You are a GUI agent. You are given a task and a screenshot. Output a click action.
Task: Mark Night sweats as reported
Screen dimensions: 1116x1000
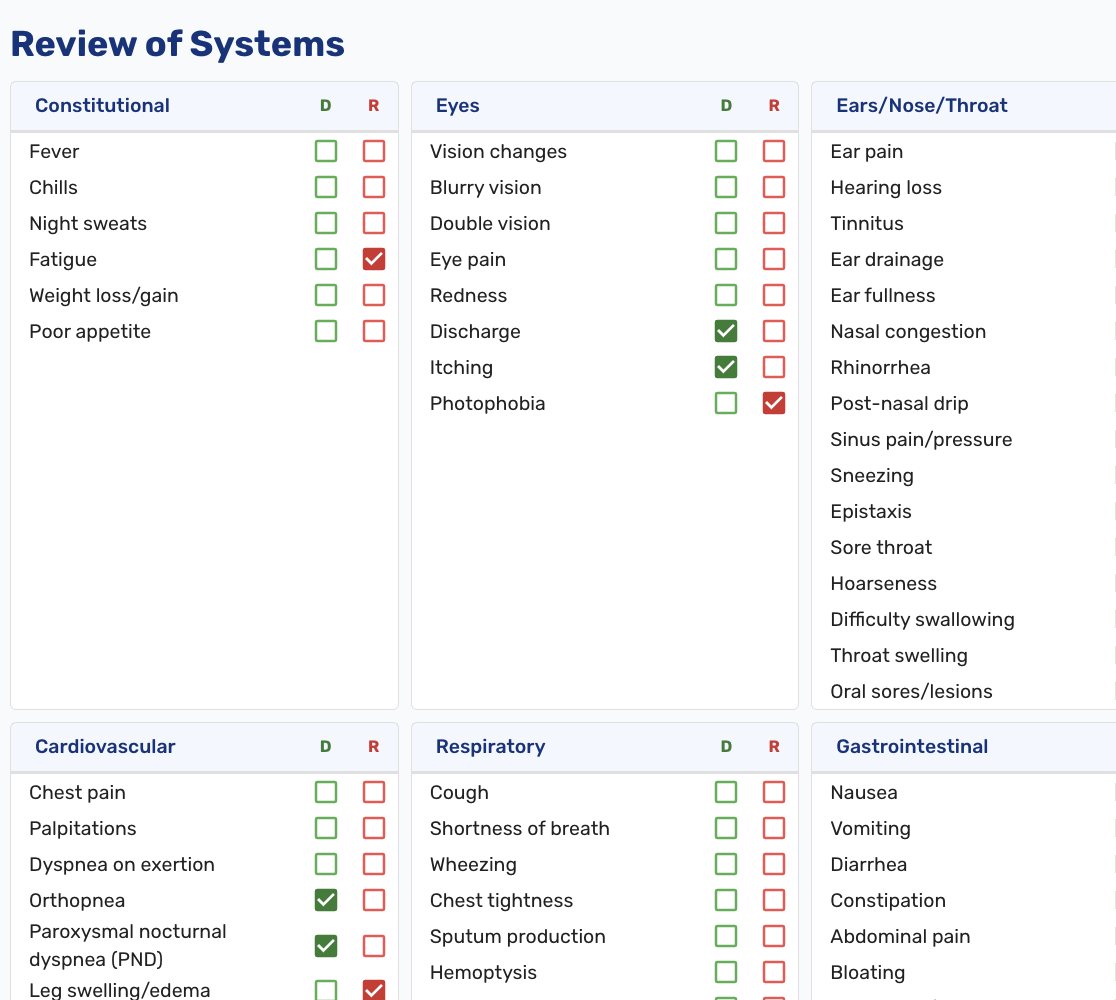(374, 223)
